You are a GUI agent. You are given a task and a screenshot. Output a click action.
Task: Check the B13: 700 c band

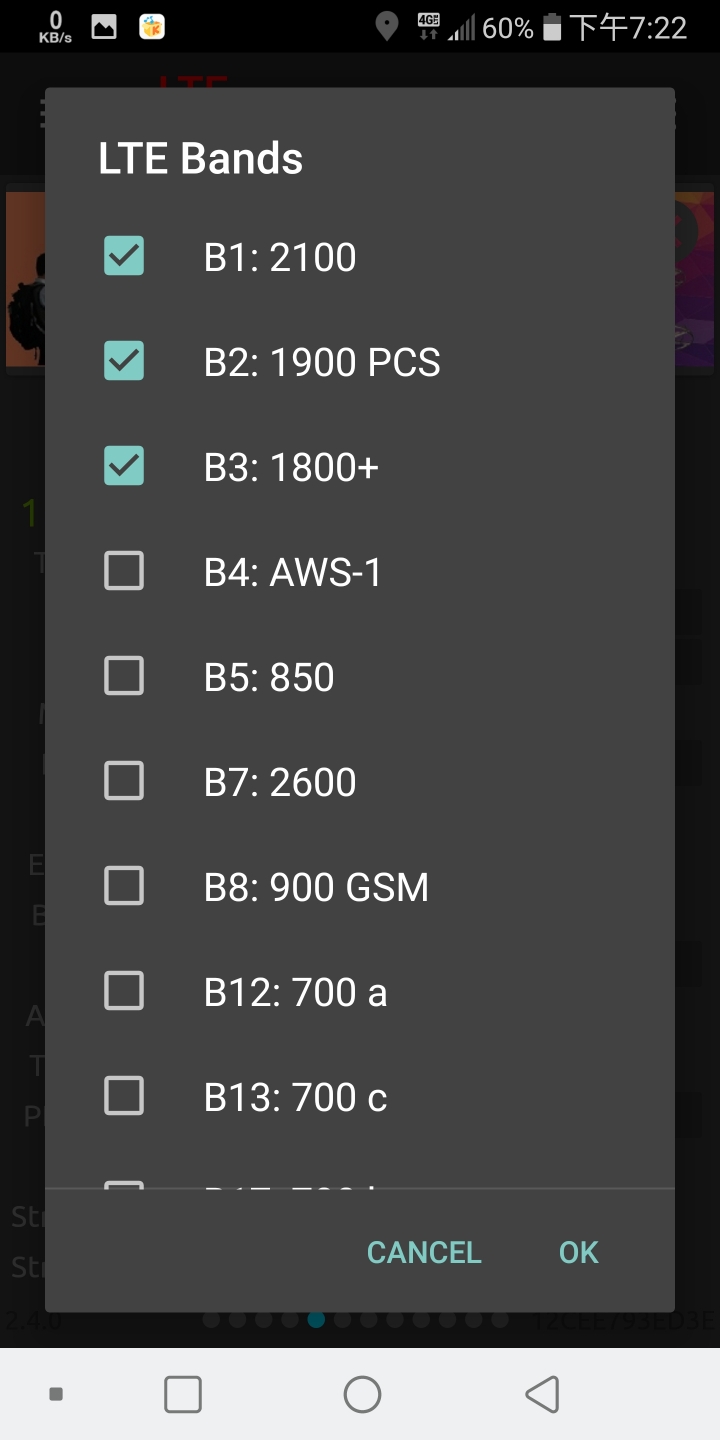124,1096
